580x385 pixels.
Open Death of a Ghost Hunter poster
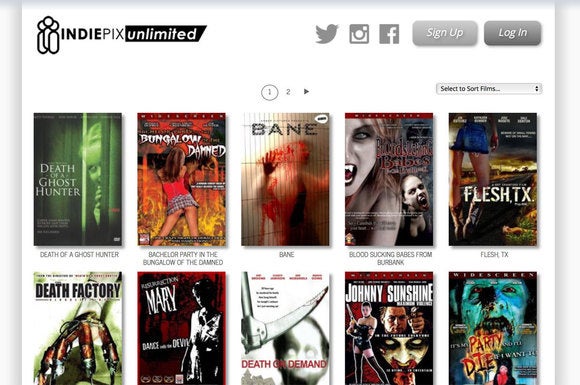(78, 179)
